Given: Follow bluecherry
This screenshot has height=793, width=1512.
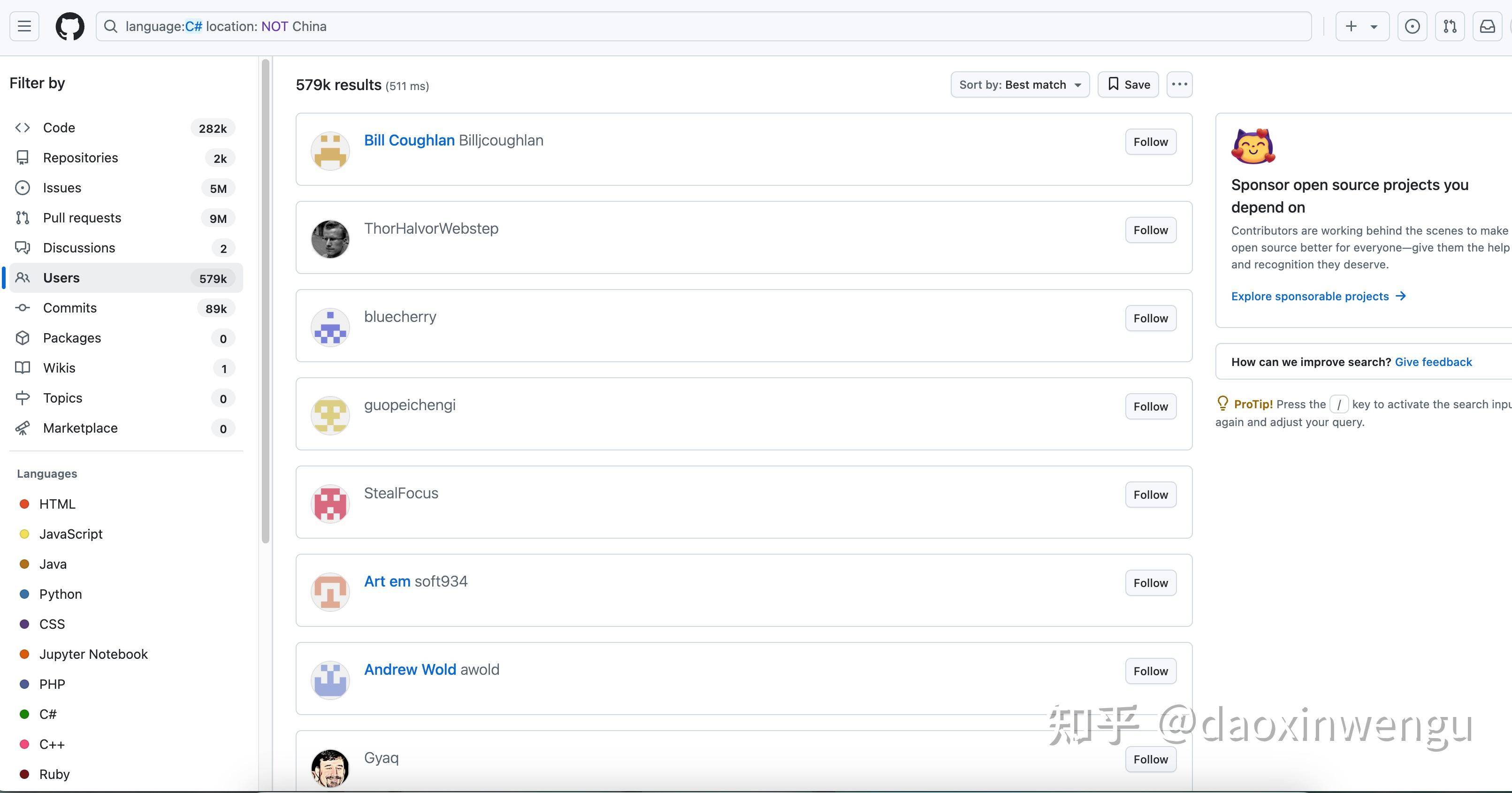Looking at the screenshot, I should tap(1151, 318).
